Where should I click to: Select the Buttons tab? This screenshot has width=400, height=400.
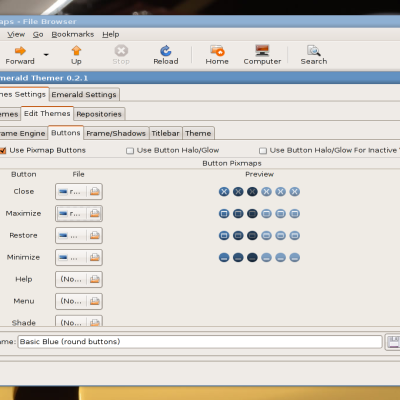tap(66, 133)
